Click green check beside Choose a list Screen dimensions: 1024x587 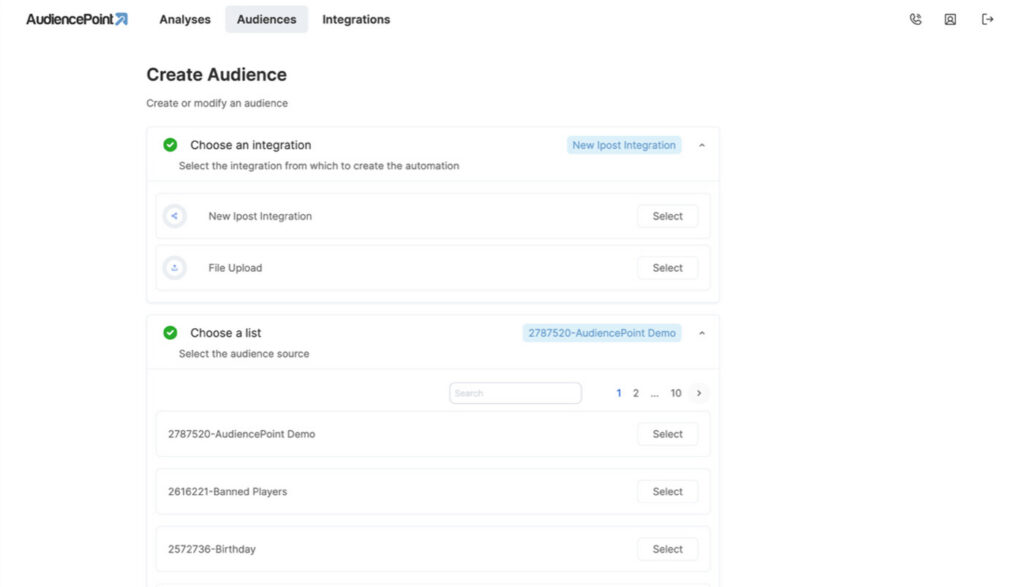[170, 333]
